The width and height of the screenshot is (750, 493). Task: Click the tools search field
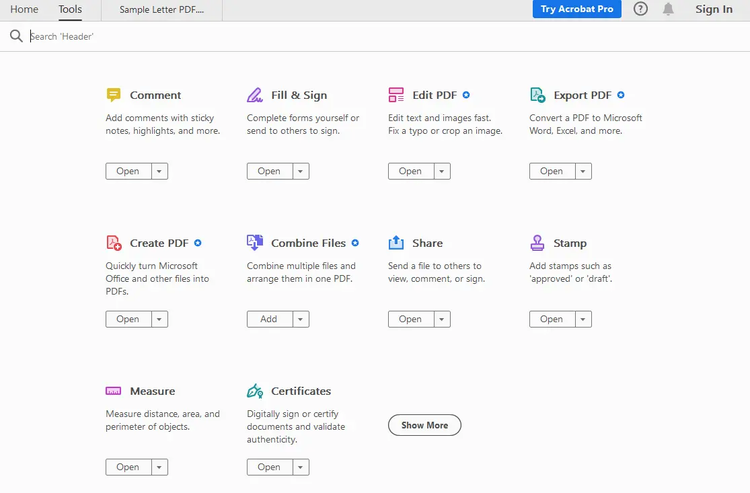pyautogui.click(x=200, y=36)
